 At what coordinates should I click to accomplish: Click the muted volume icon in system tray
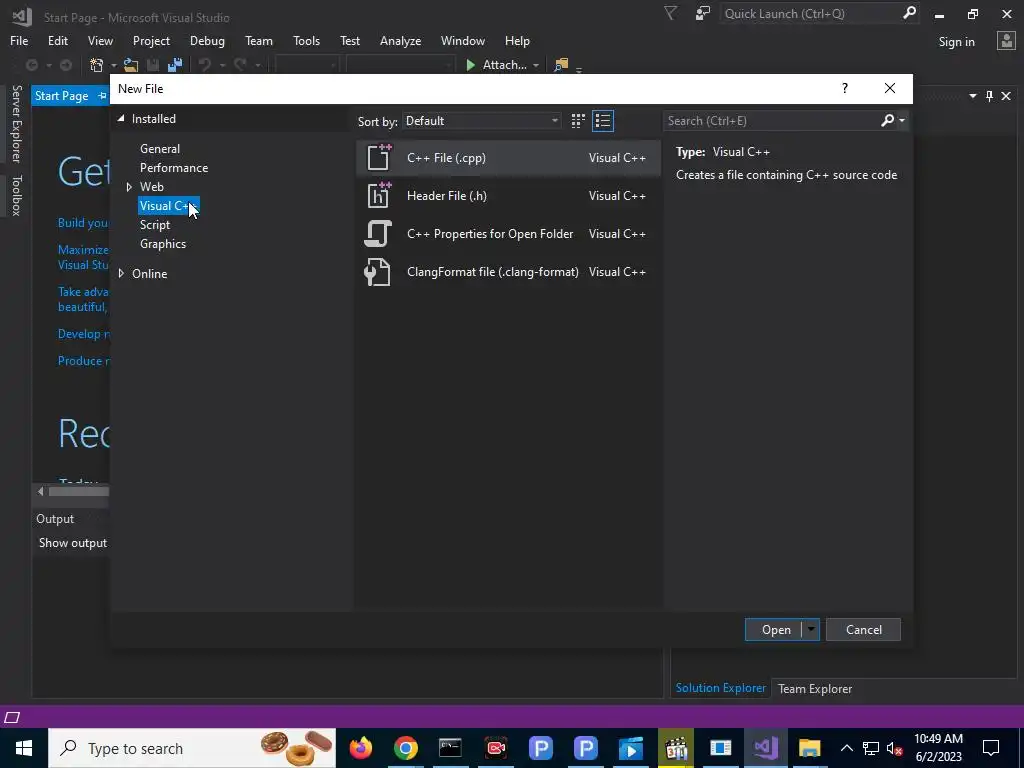[x=895, y=748]
